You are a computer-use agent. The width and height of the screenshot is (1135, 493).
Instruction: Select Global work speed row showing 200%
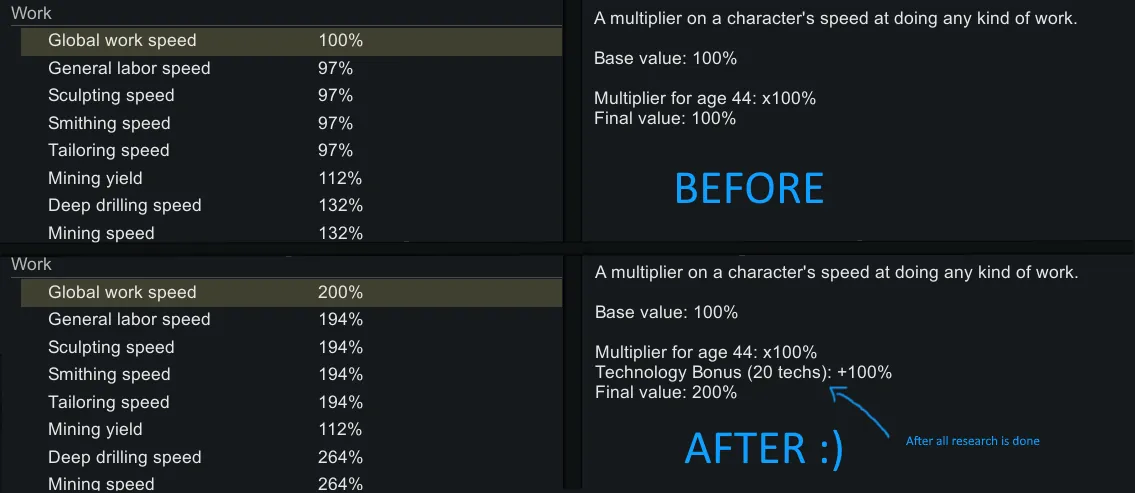(290, 292)
